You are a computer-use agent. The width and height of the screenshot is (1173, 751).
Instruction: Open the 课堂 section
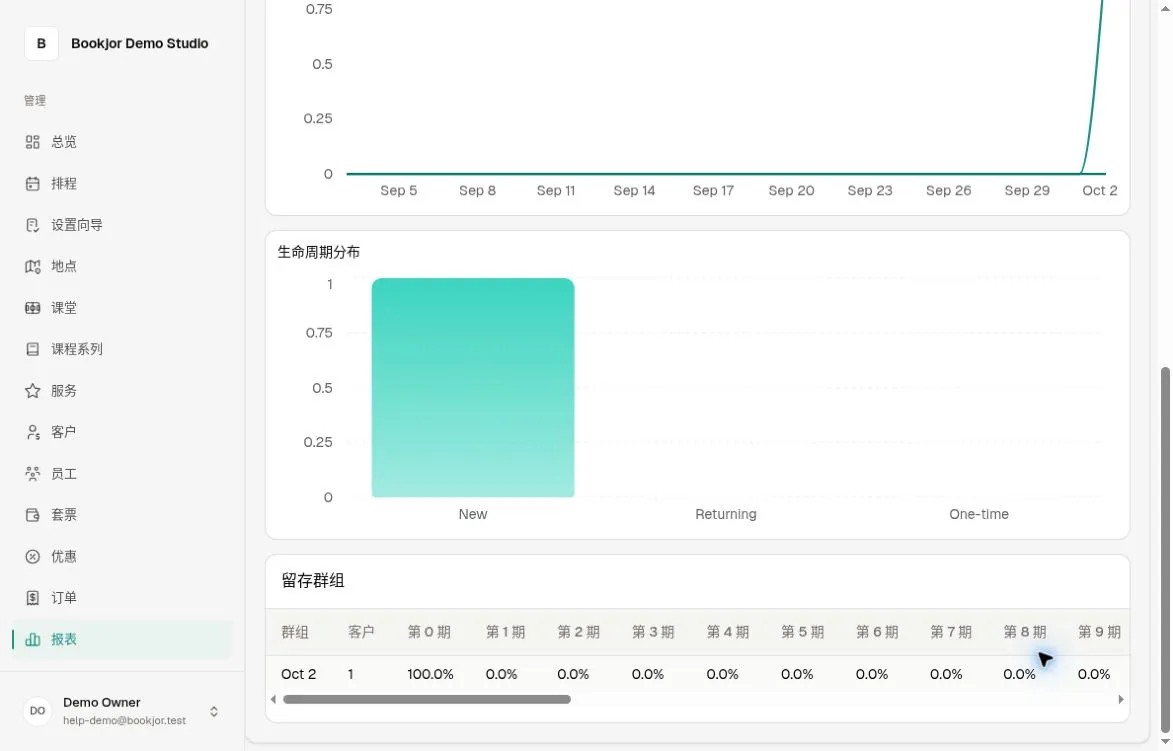[x=122, y=308]
